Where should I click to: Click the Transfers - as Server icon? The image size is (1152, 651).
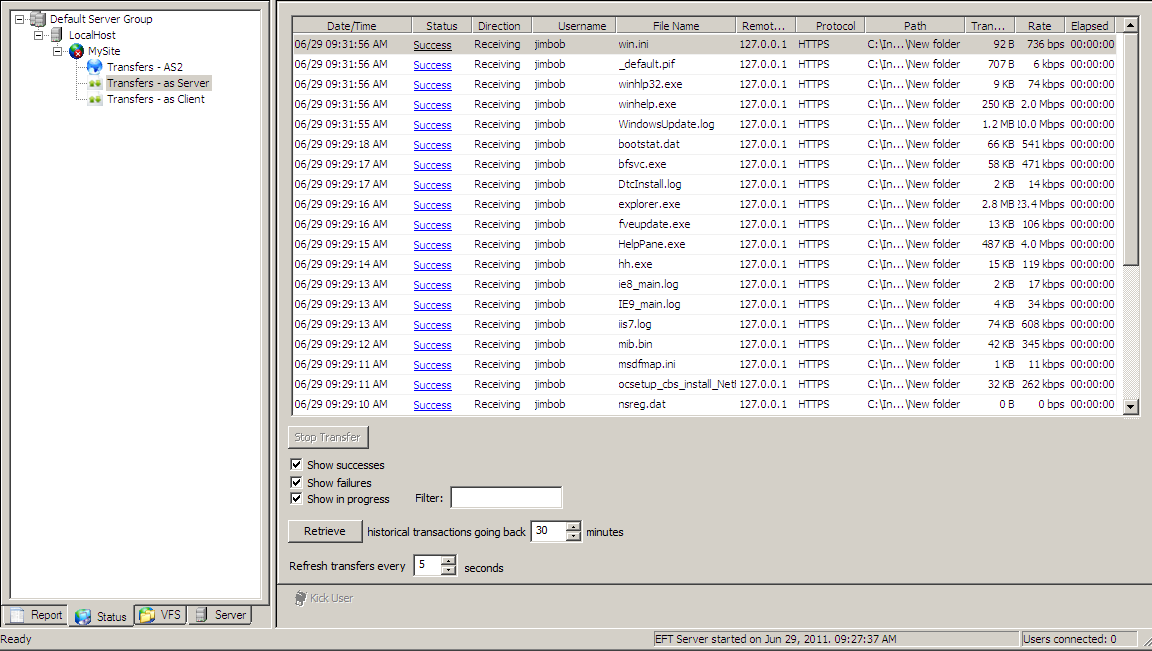click(95, 83)
